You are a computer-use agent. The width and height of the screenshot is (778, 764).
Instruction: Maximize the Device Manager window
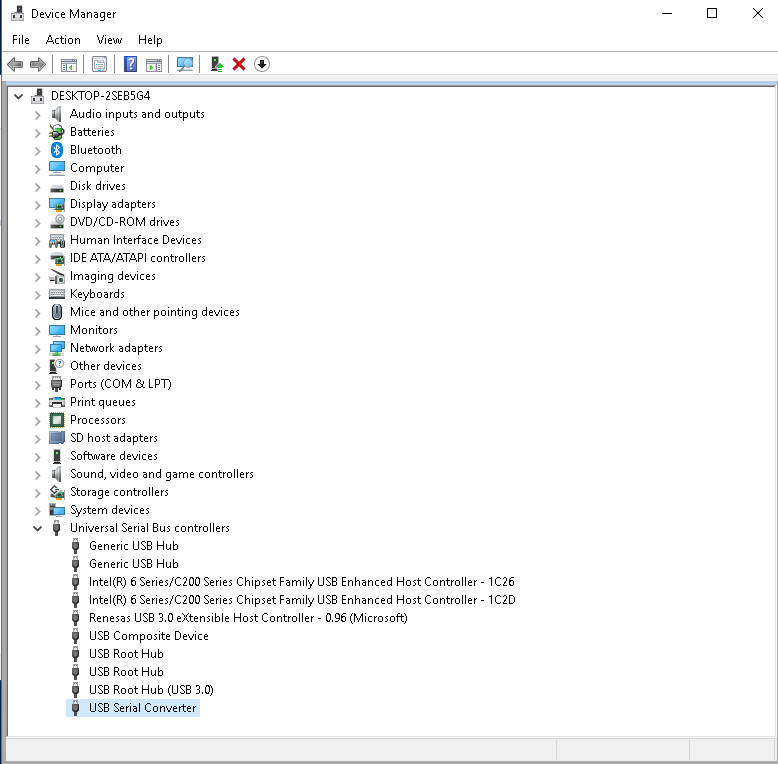(712, 13)
